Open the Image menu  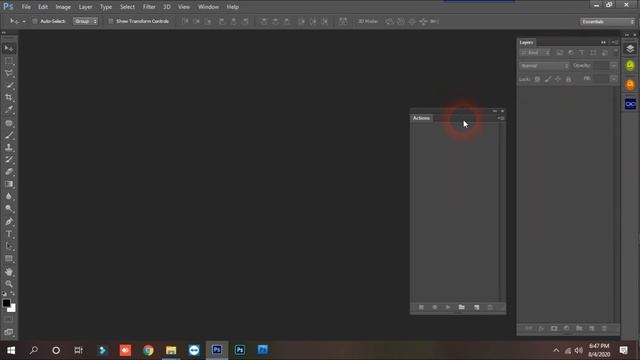click(63, 7)
